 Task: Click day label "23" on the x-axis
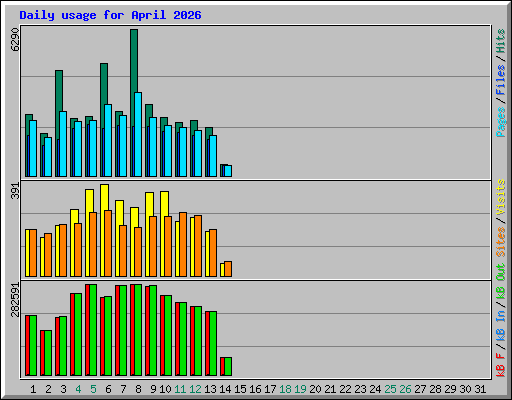tap(360, 389)
